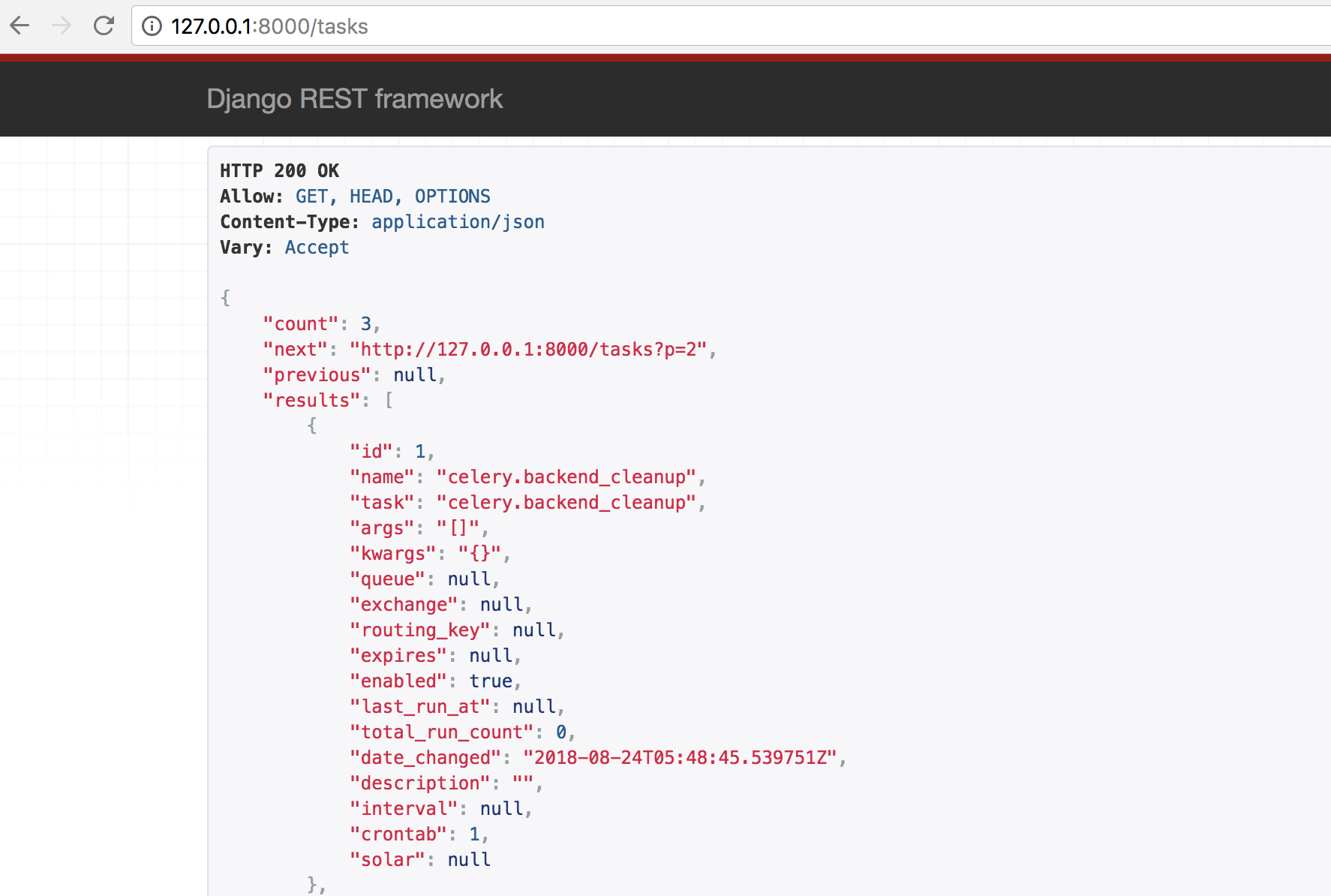The height and width of the screenshot is (896, 1331).
Task: Click HEAD in the Allow header
Action: tap(371, 197)
